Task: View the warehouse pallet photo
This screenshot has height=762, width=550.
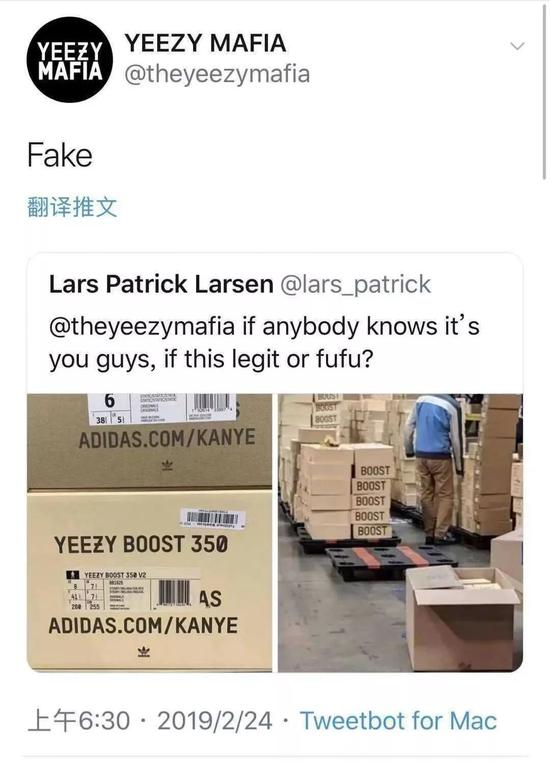Action: pyautogui.click(x=400, y=533)
